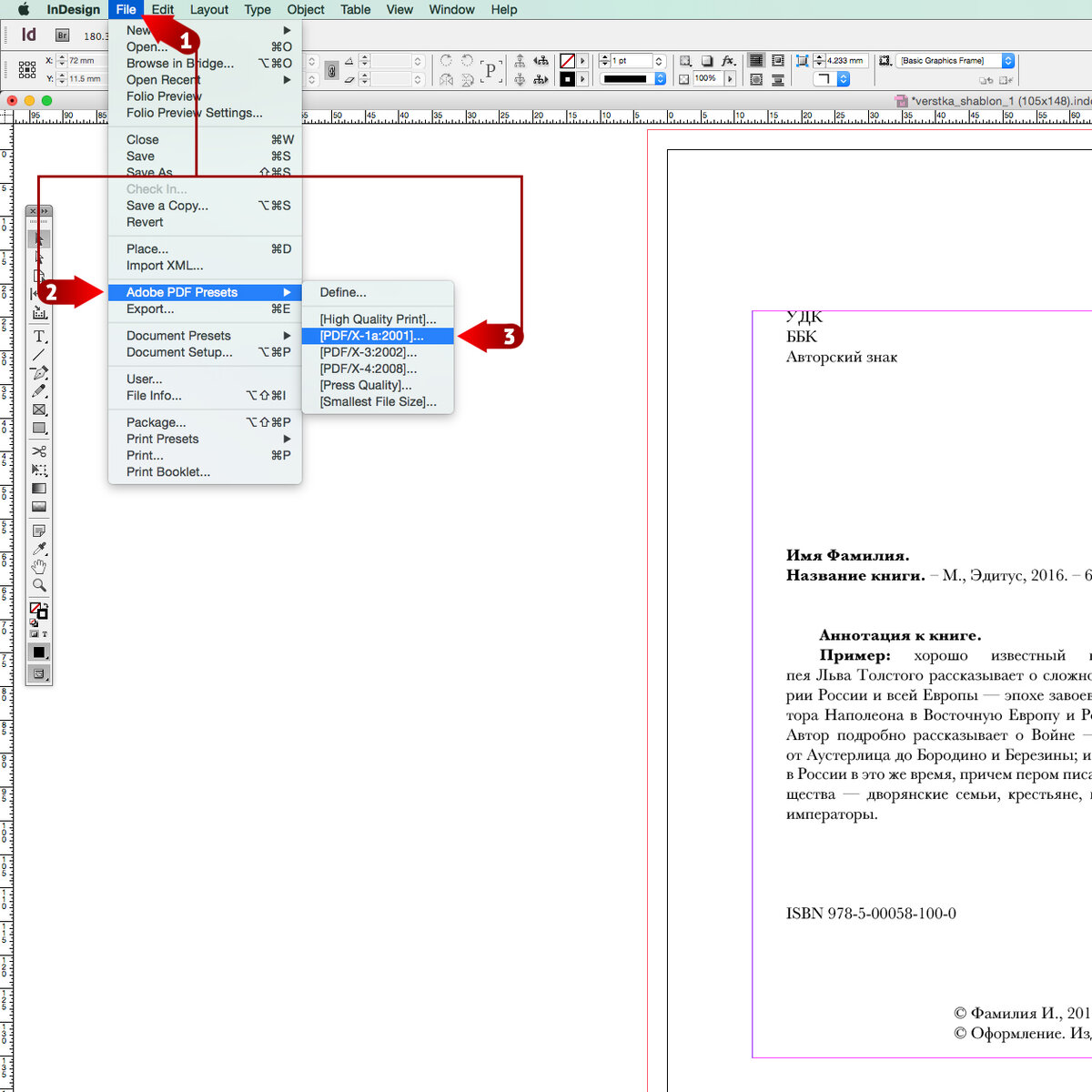This screenshot has width=1092, height=1092.
Task: Click Place... in the File menu
Action: [205, 248]
